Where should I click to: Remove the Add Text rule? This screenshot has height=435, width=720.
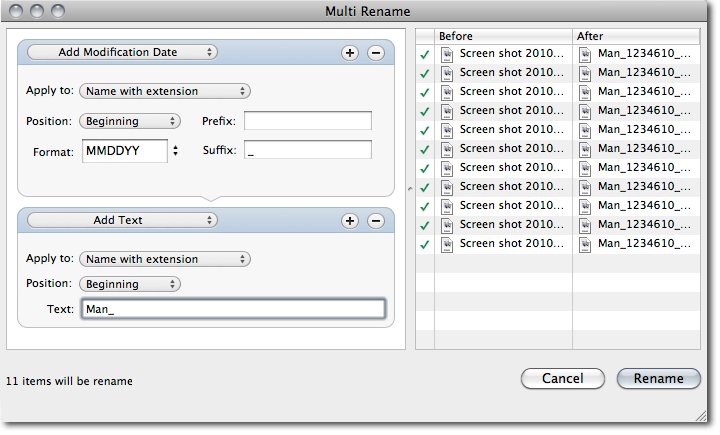376,221
